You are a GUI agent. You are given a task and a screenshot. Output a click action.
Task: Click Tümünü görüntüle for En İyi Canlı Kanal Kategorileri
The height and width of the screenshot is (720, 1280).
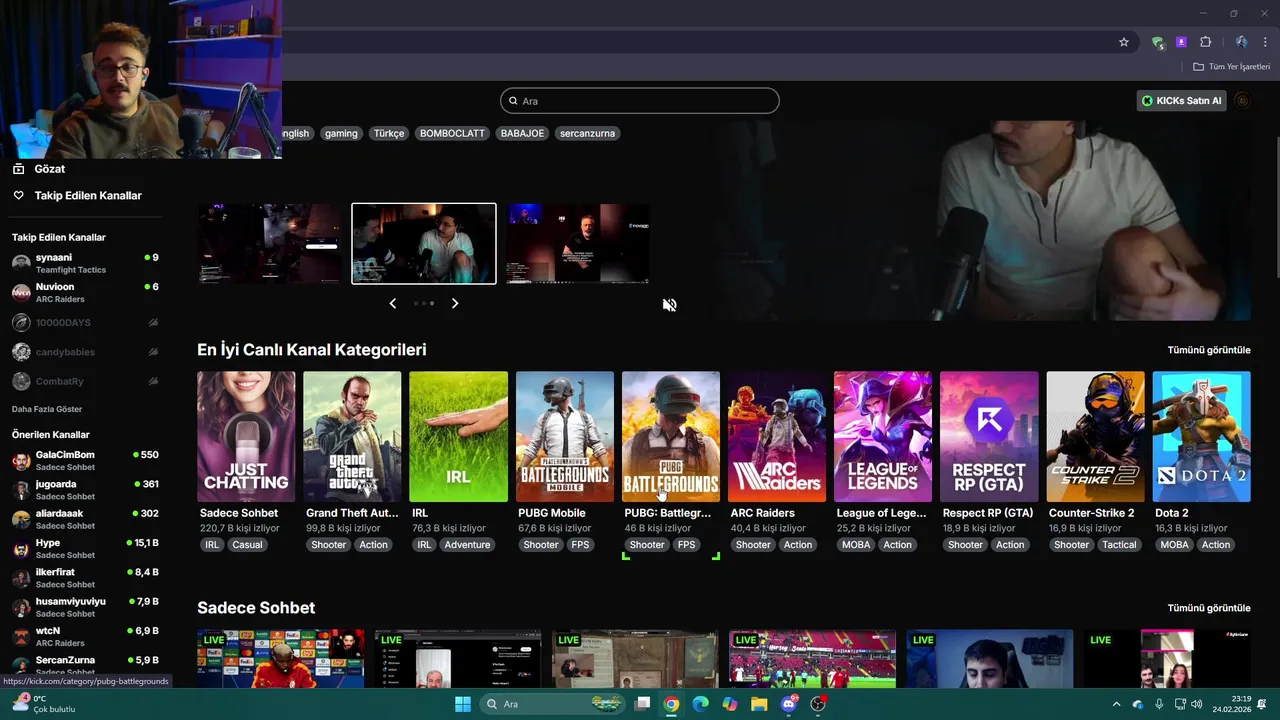[x=1209, y=350]
